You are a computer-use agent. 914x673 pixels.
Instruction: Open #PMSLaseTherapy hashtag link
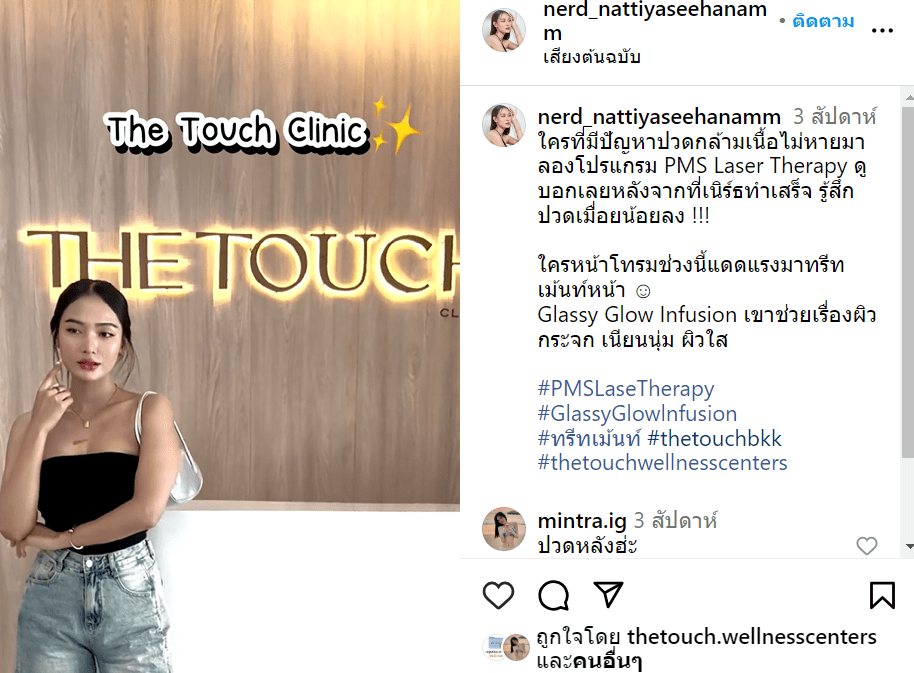point(625,389)
